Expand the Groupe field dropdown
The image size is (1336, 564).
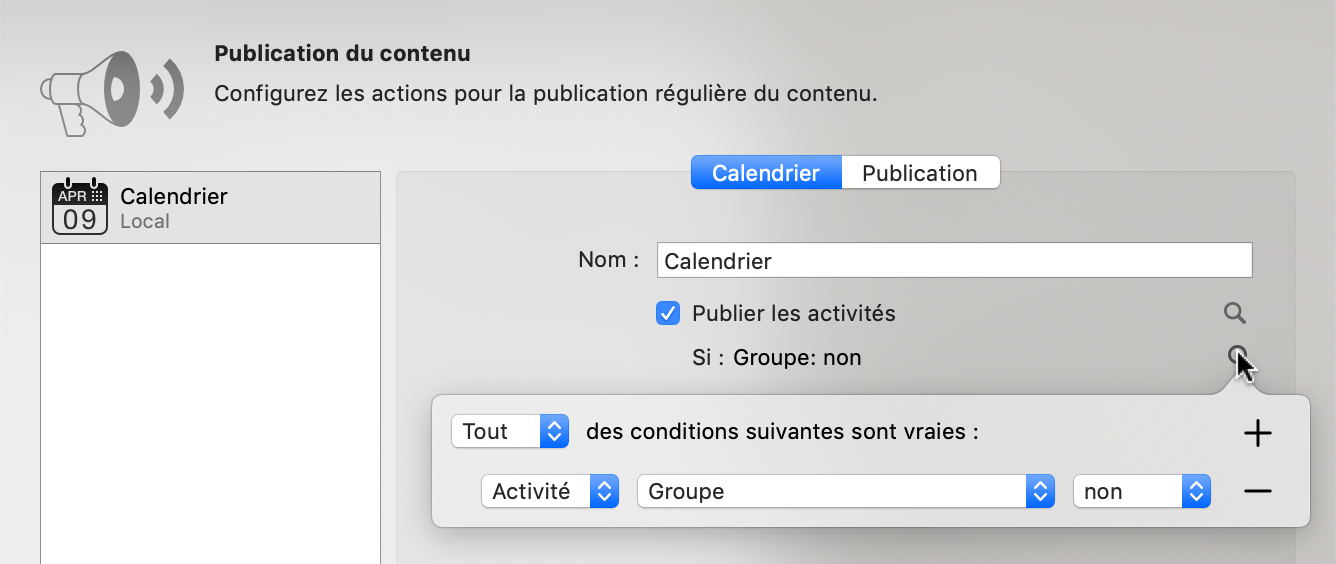pyautogui.click(x=846, y=491)
